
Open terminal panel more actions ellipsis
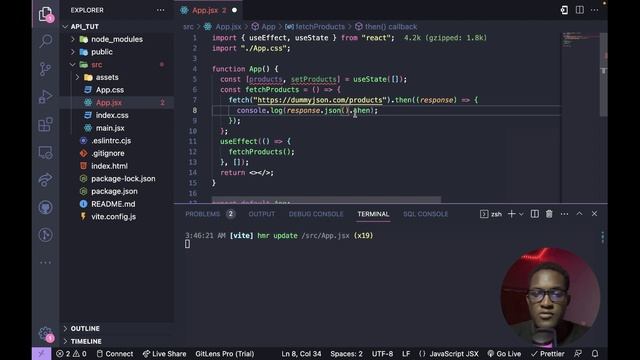tap(564, 214)
